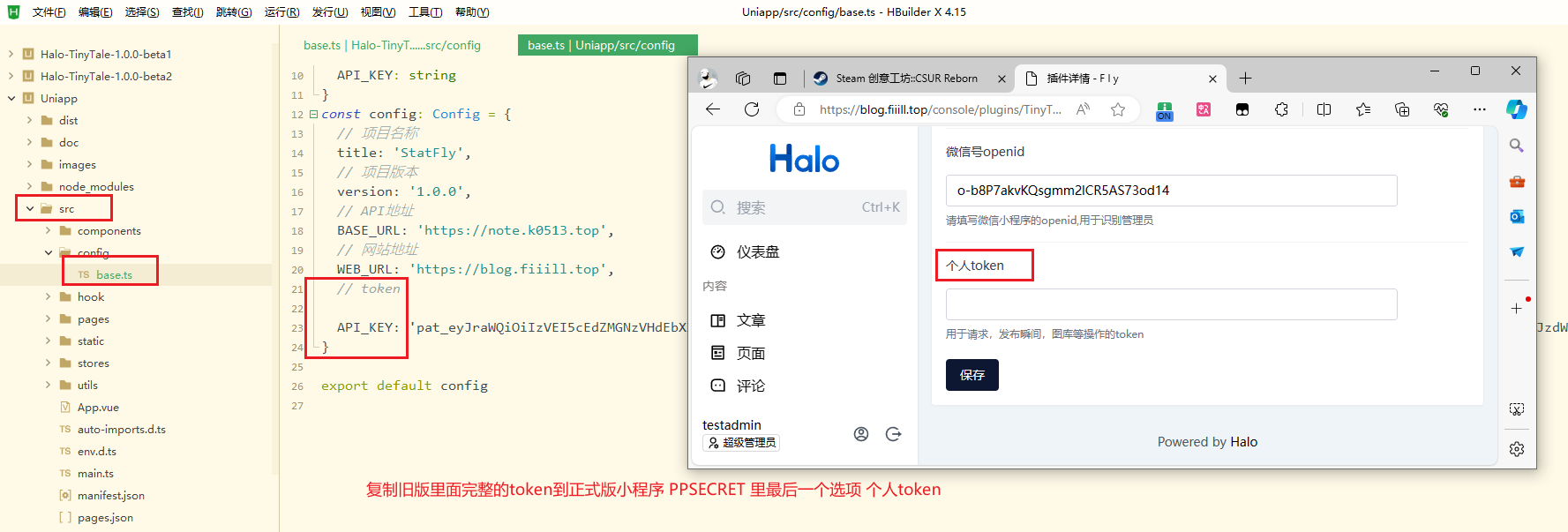Click the Read aloud icon in address bar
Image resolution: width=1568 pixels, height=532 pixels.
point(1083,109)
